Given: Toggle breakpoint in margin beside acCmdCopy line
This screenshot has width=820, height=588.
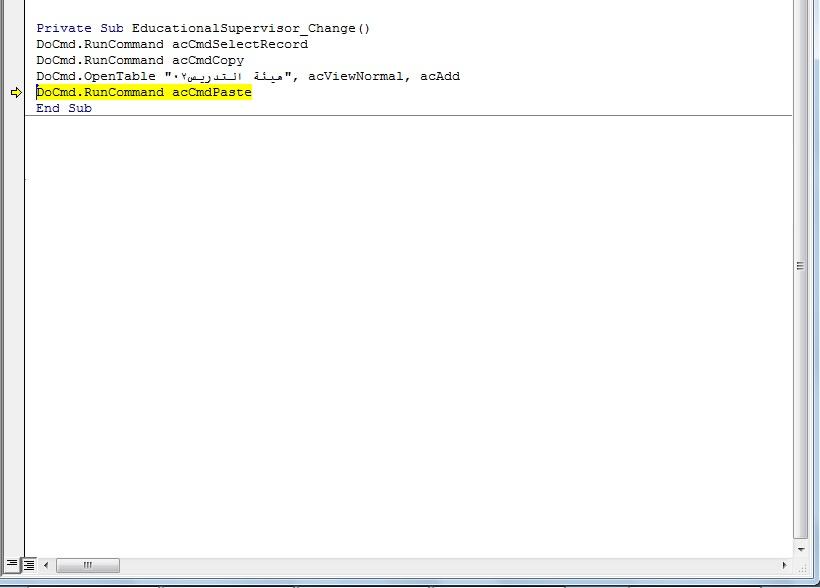Looking at the screenshot, I should pos(16,60).
